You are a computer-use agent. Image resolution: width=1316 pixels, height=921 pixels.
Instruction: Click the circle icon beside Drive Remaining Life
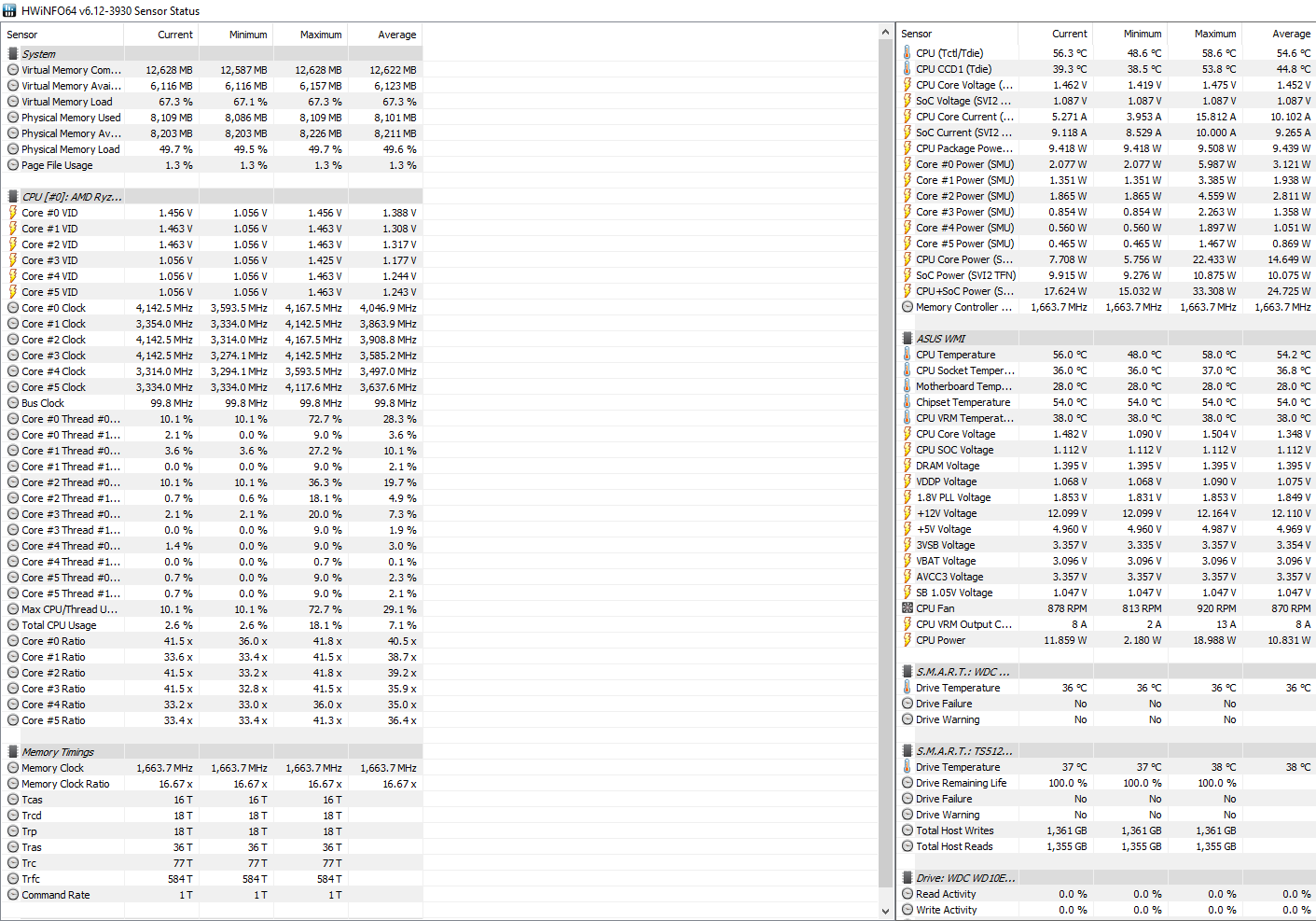click(907, 783)
